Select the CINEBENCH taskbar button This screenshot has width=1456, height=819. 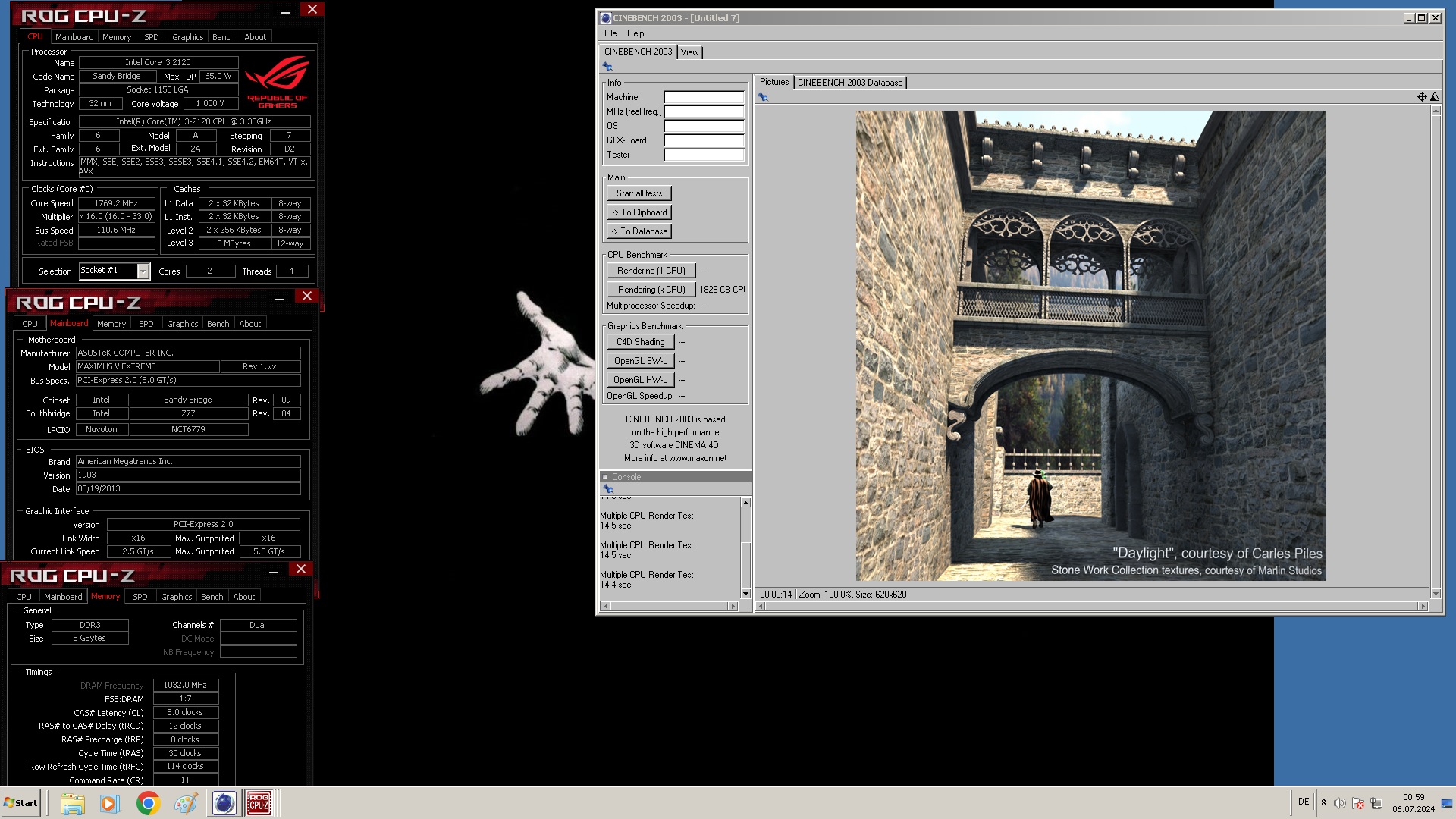[224, 803]
